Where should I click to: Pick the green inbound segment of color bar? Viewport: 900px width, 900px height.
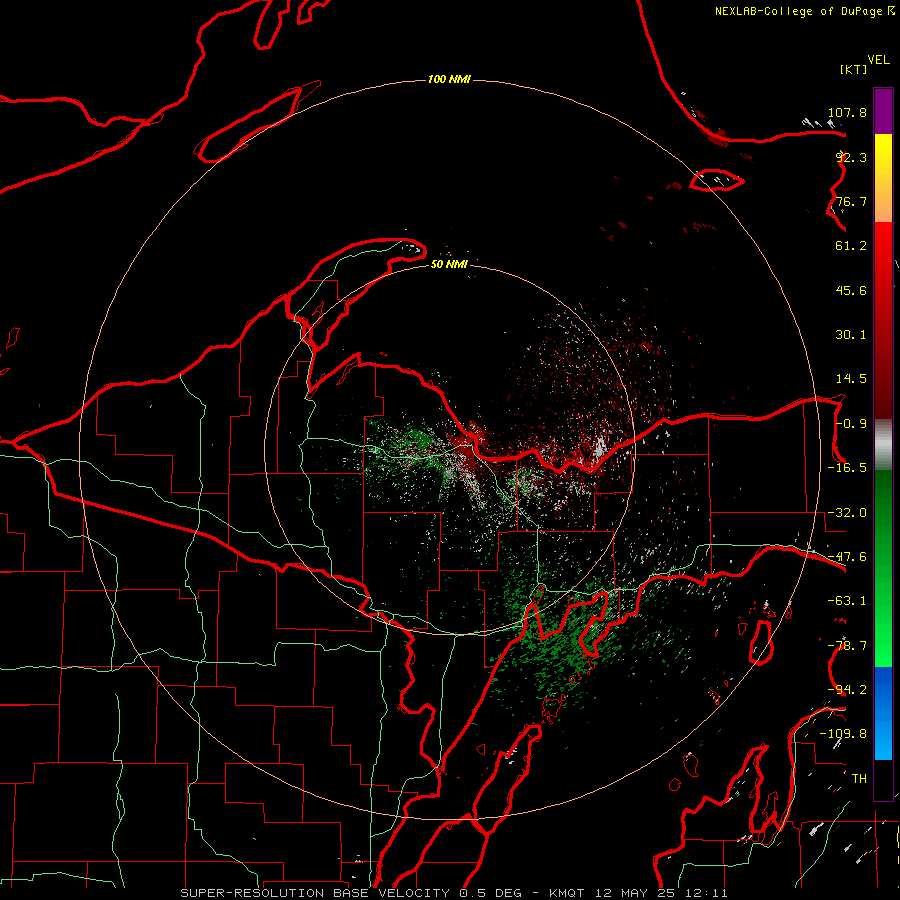883,568
